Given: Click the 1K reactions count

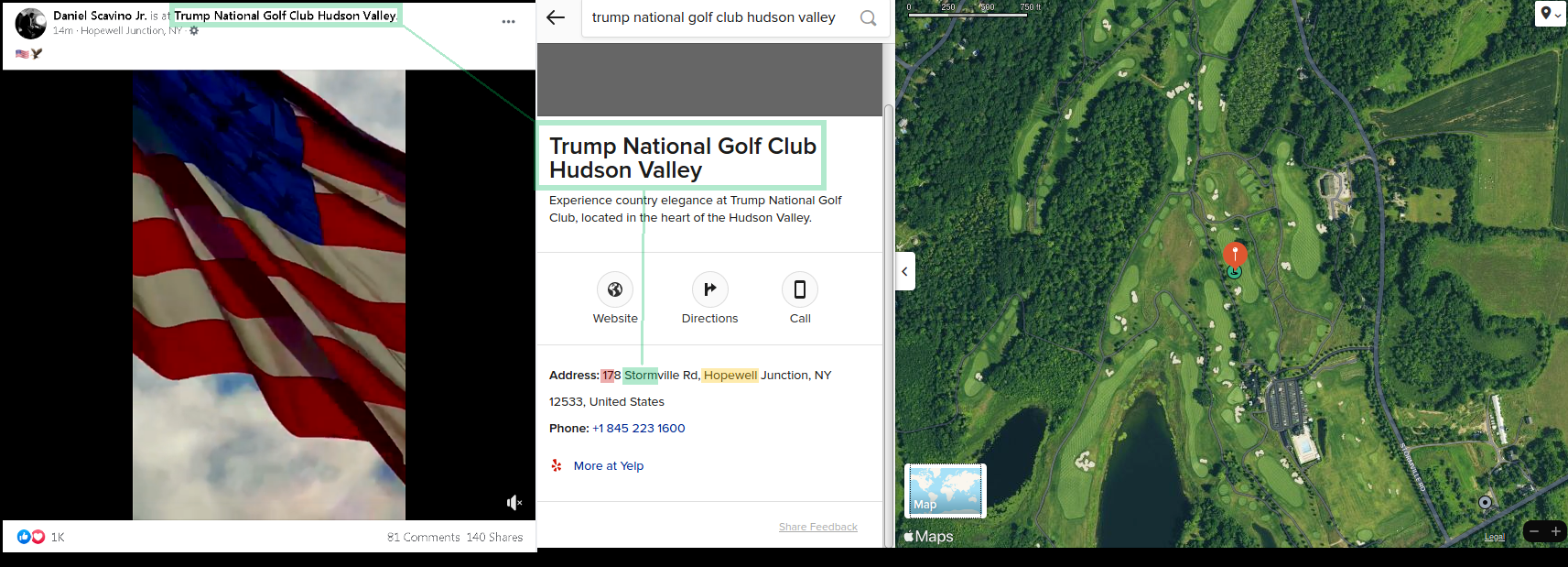Looking at the screenshot, I should [58, 538].
